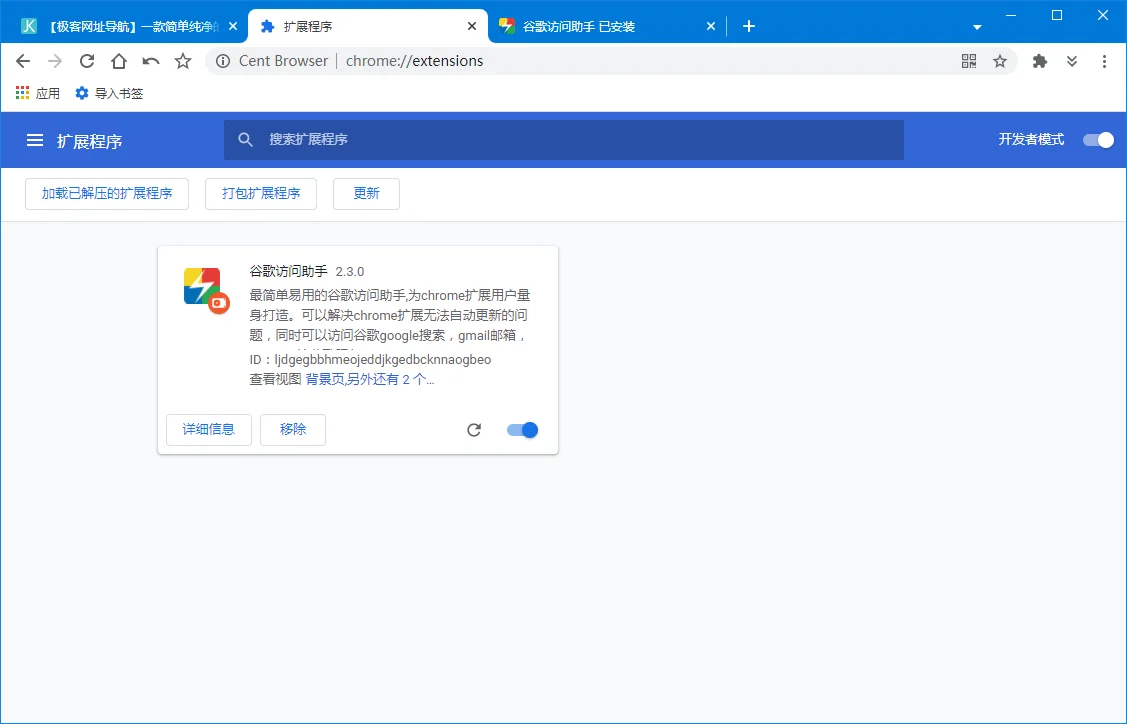
Task: Show site info icon in address bar
Action: [x=223, y=61]
